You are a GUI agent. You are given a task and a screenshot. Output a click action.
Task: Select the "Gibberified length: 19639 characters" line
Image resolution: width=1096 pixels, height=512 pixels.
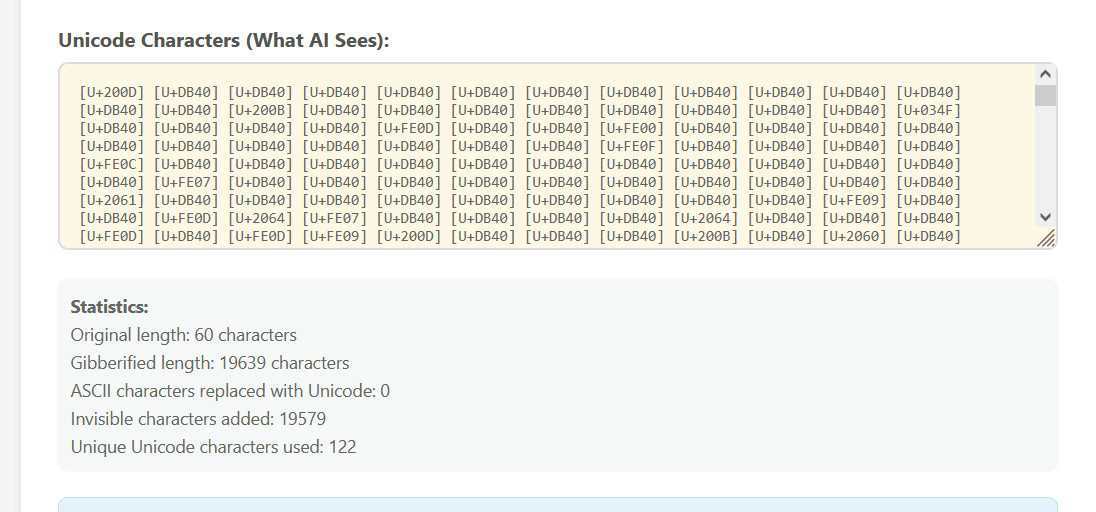point(210,363)
